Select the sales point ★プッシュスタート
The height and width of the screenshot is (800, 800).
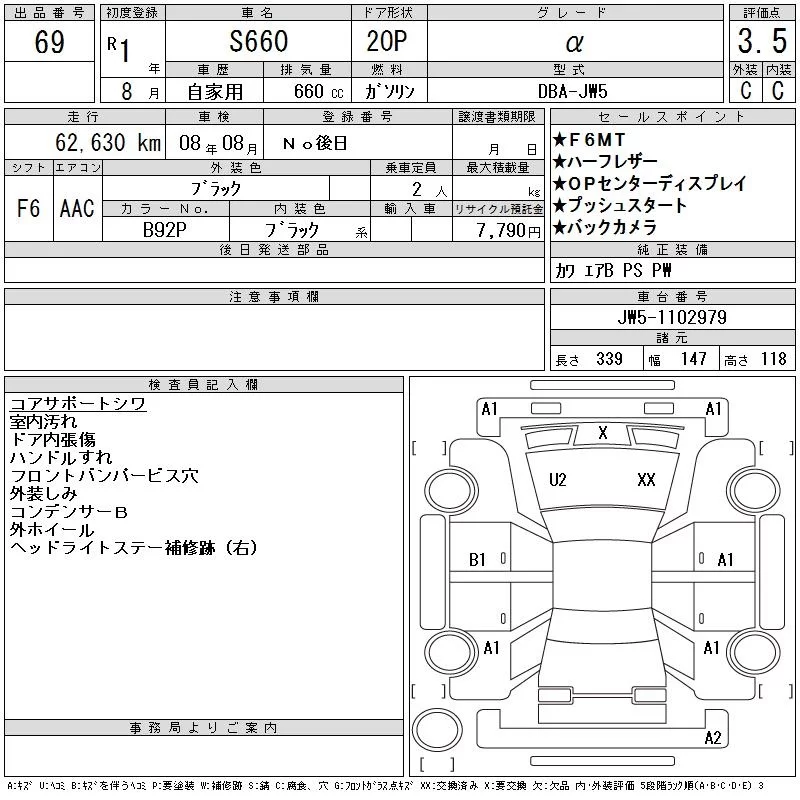(x=620, y=205)
